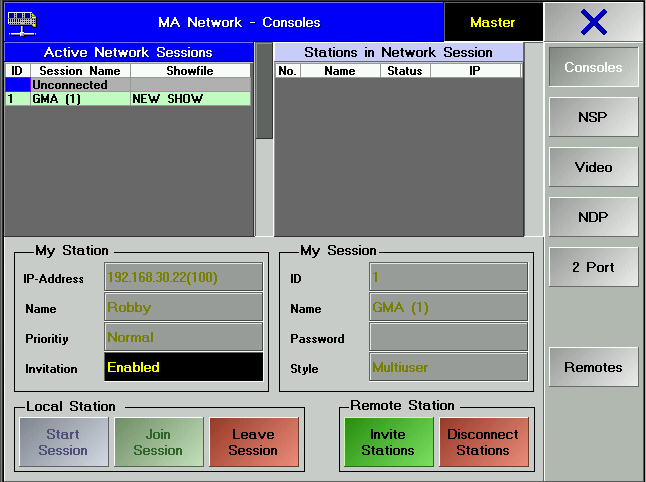646x482 pixels.
Task: Open the Remotes section
Action: click(x=593, y=367)
